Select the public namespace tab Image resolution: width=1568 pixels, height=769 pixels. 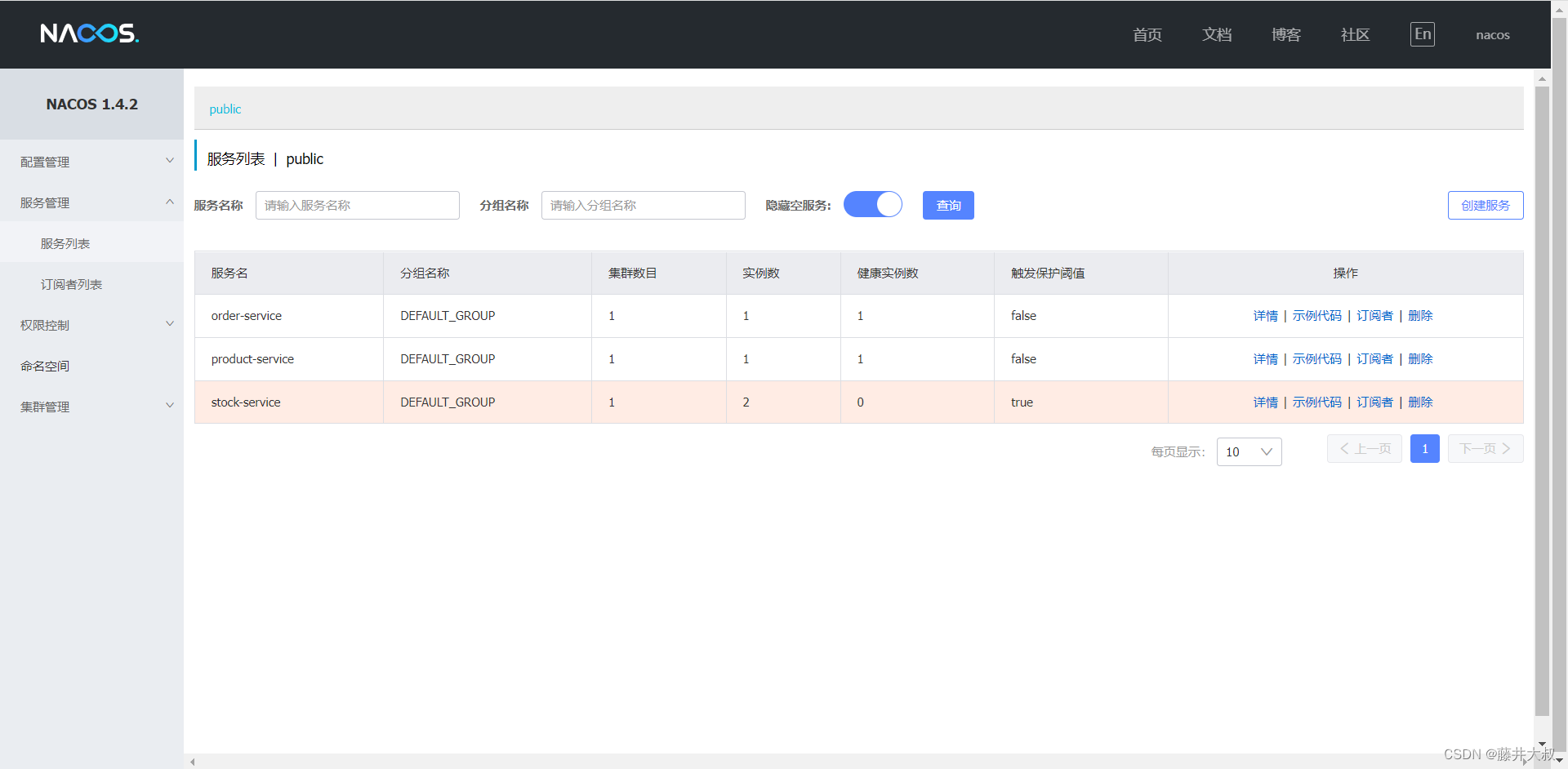(x=225, y=109)
